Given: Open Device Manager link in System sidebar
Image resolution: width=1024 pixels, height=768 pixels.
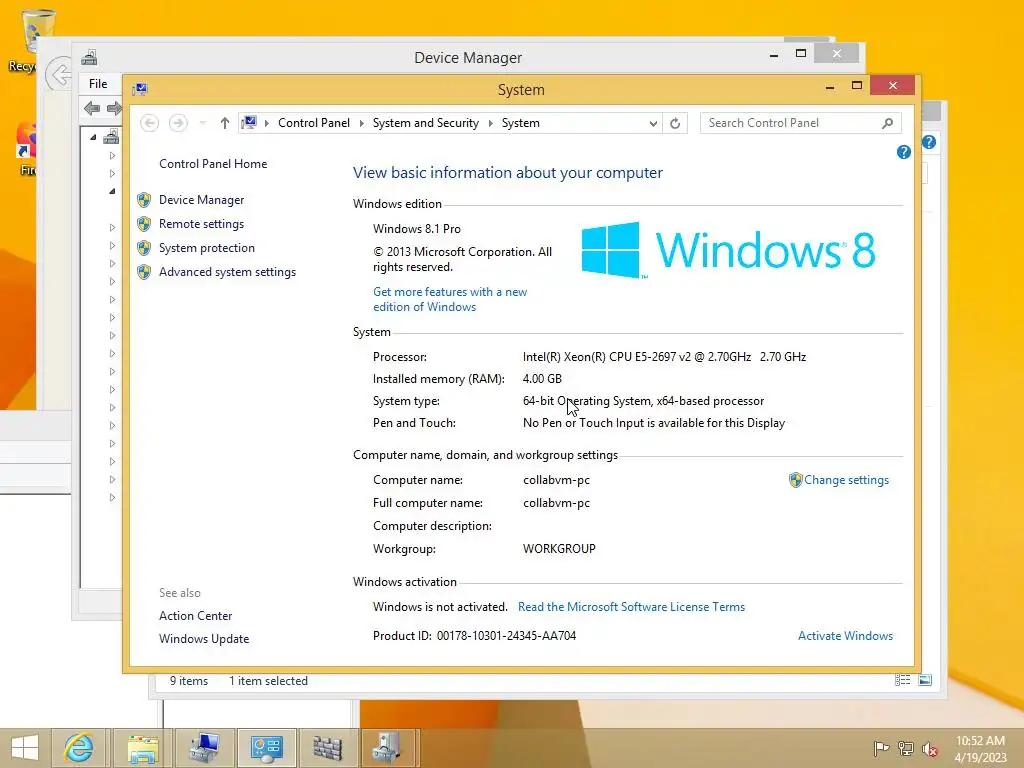Looking at the screenshot, I should coord(201,200).
